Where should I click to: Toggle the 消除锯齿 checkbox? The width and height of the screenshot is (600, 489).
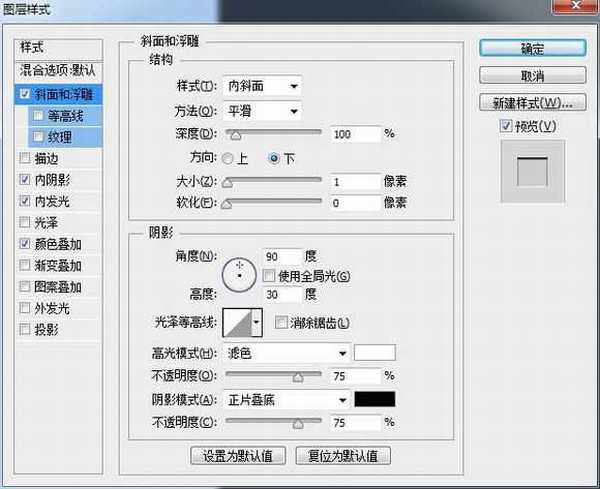(x=280, y=322)
